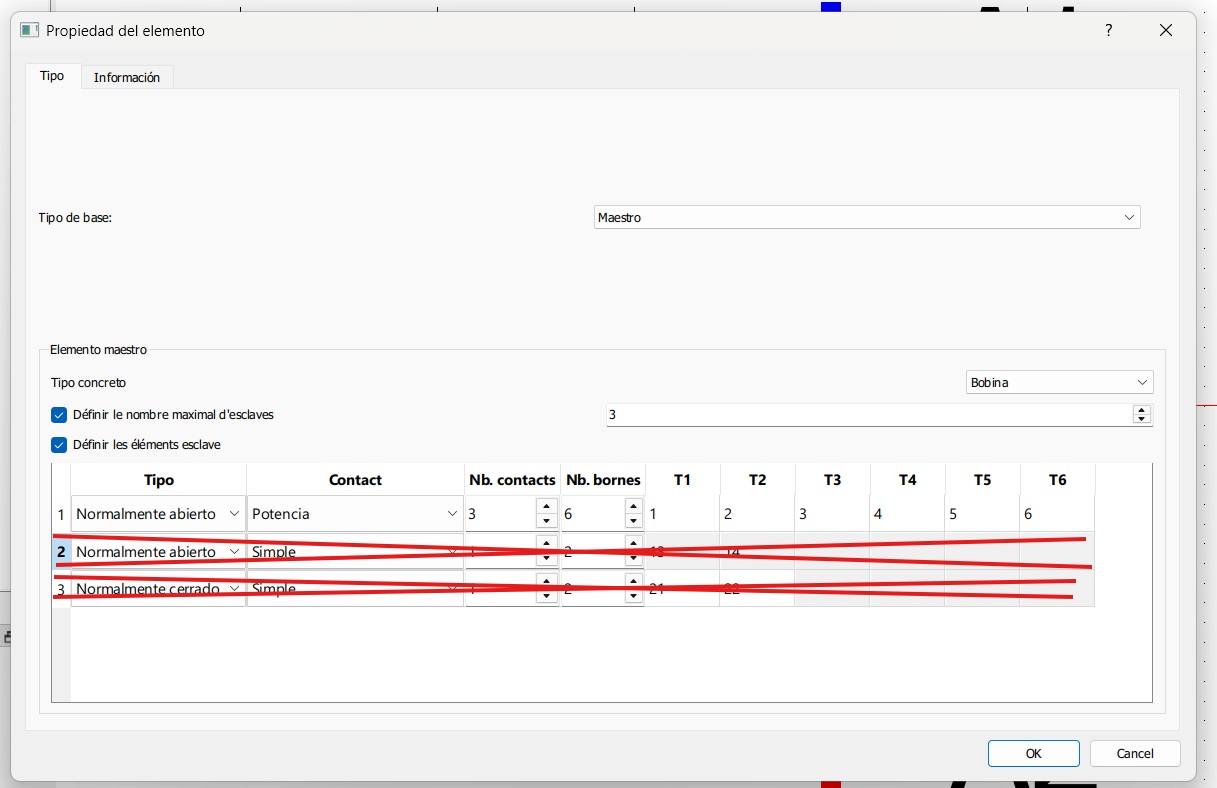Select the Tipo tab
The width and height of the screenshot is (1217, 788).
tap(52, 76)
